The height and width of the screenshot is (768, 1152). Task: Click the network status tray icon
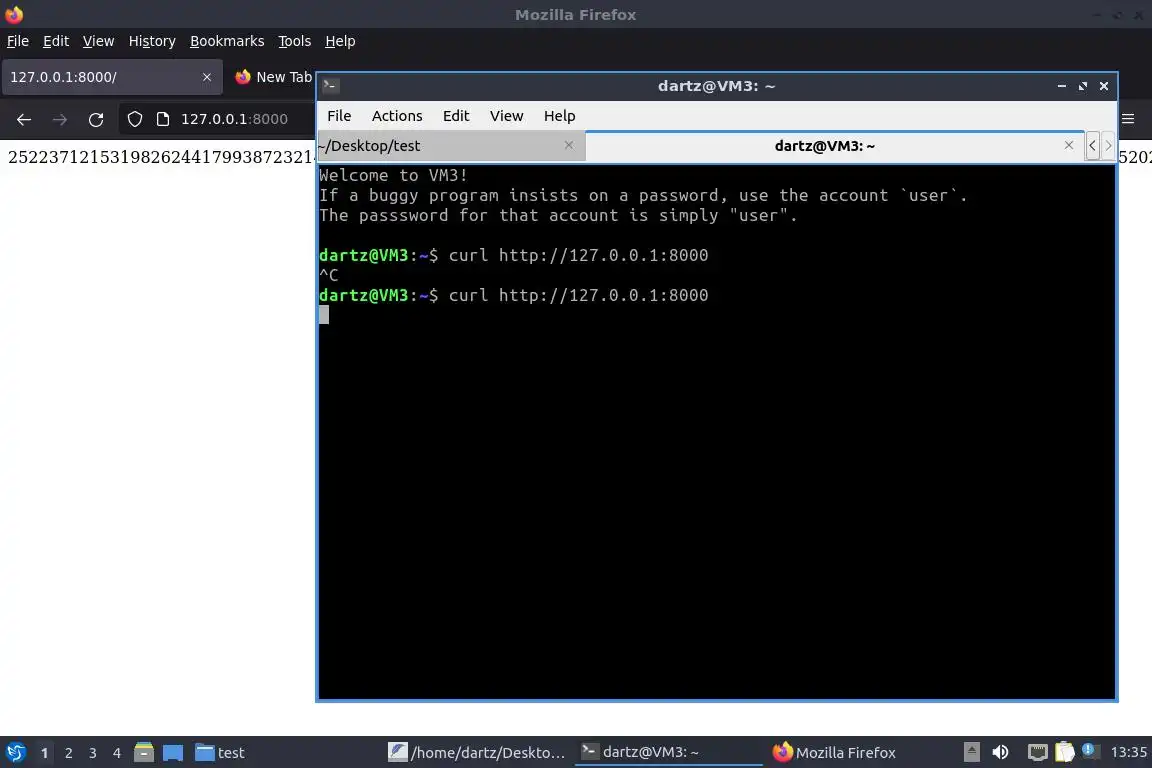click(x=1037, y=753)
